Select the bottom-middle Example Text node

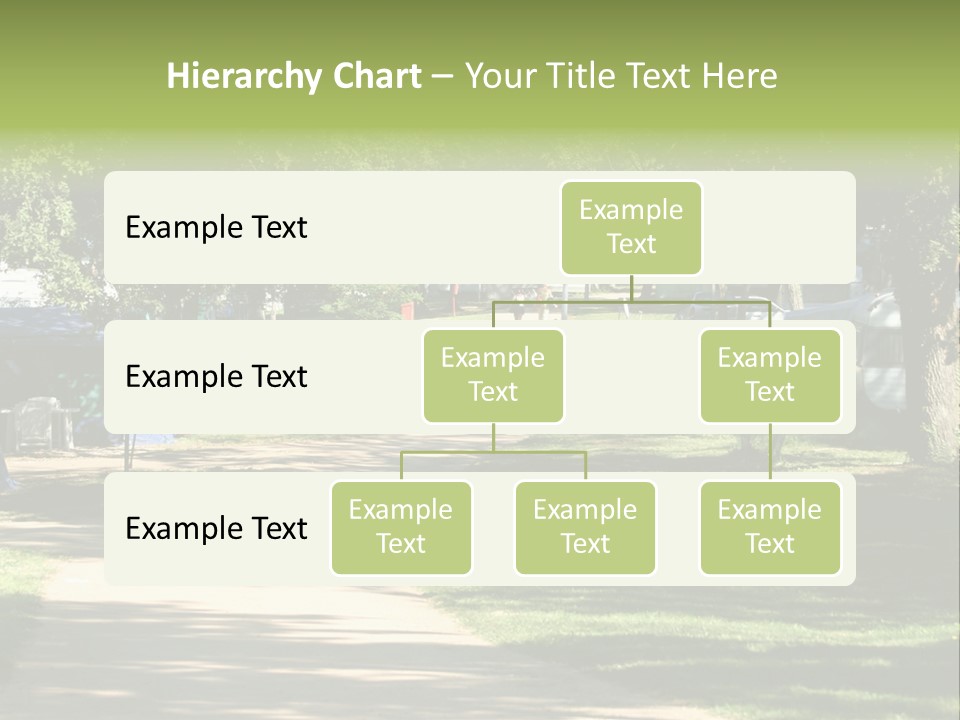[585, 527]
